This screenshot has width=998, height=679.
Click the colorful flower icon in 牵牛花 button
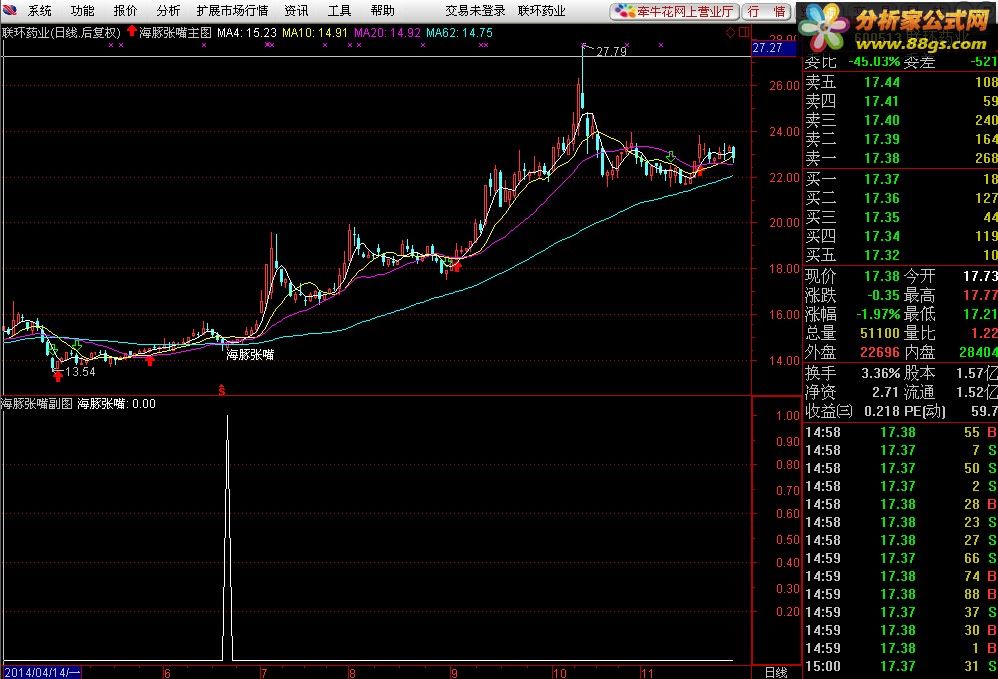click(x=625, y=11)
